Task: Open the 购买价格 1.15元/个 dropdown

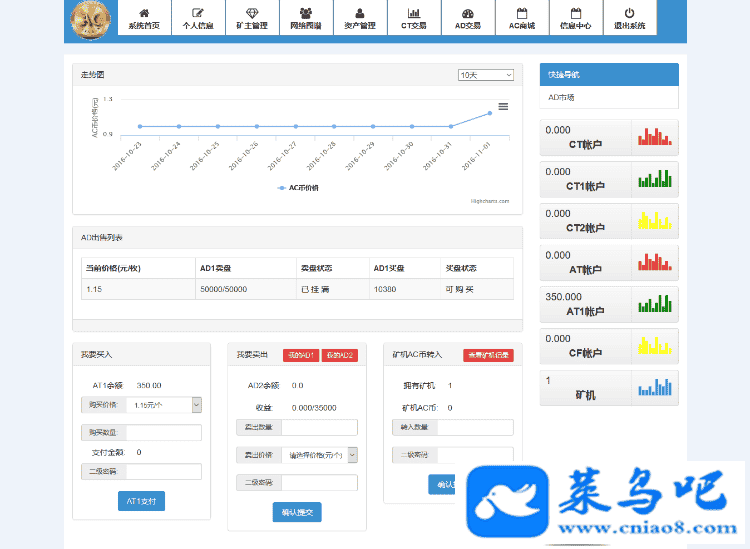Action: [162, 405]
